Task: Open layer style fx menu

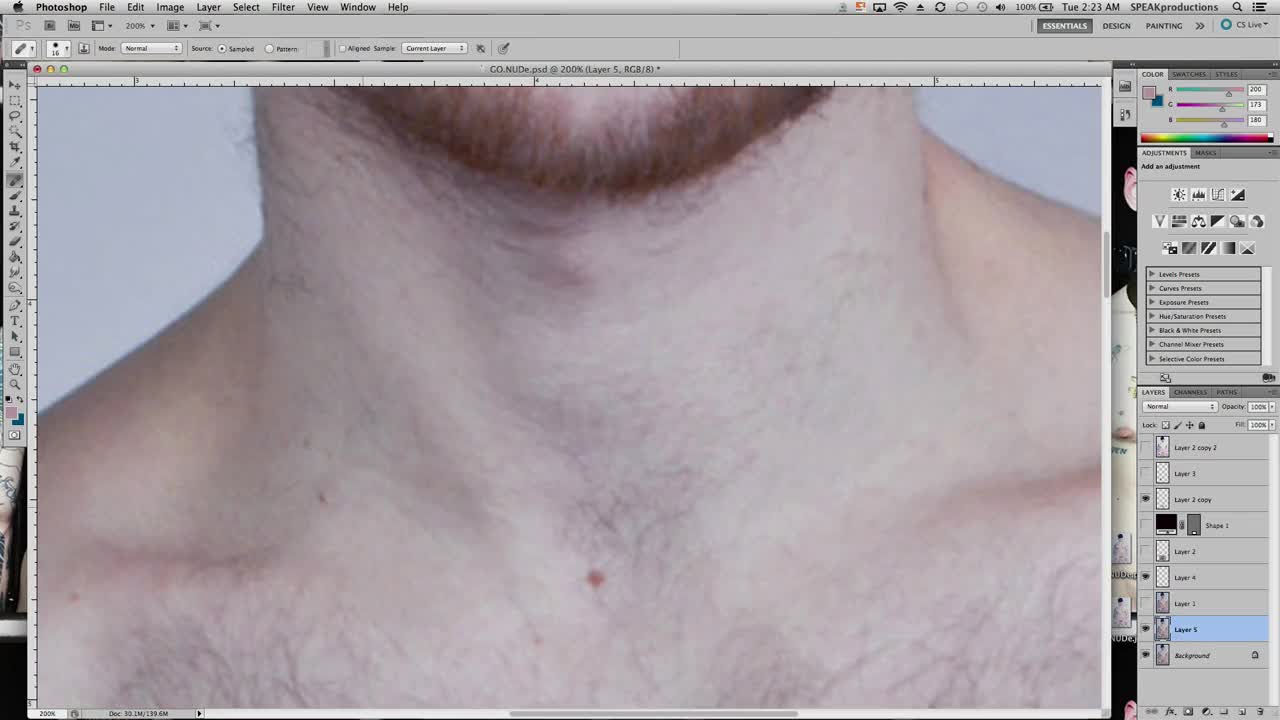Action: [x=1171, y=712]
